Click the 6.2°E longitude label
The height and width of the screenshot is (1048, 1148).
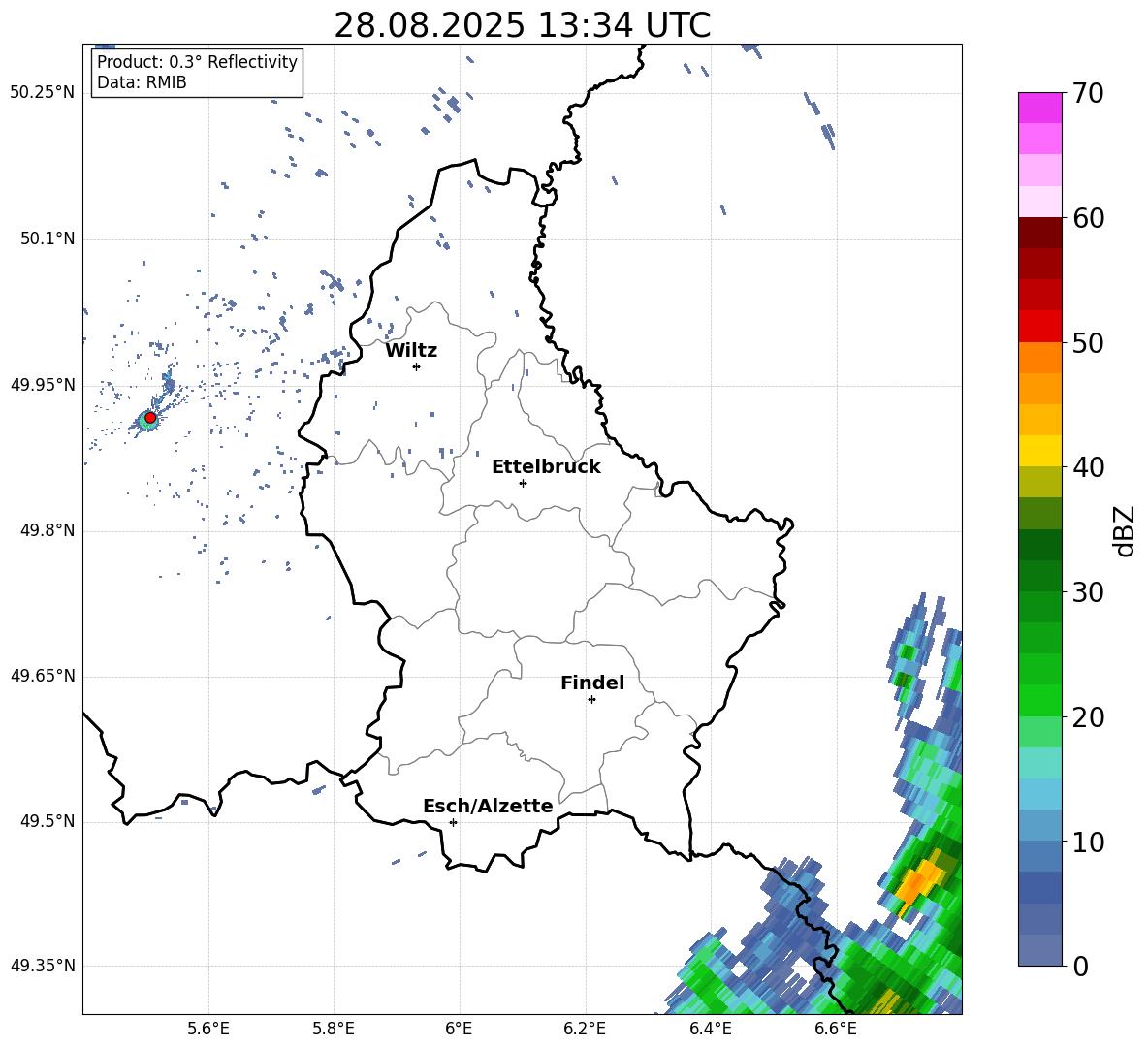585,1030
